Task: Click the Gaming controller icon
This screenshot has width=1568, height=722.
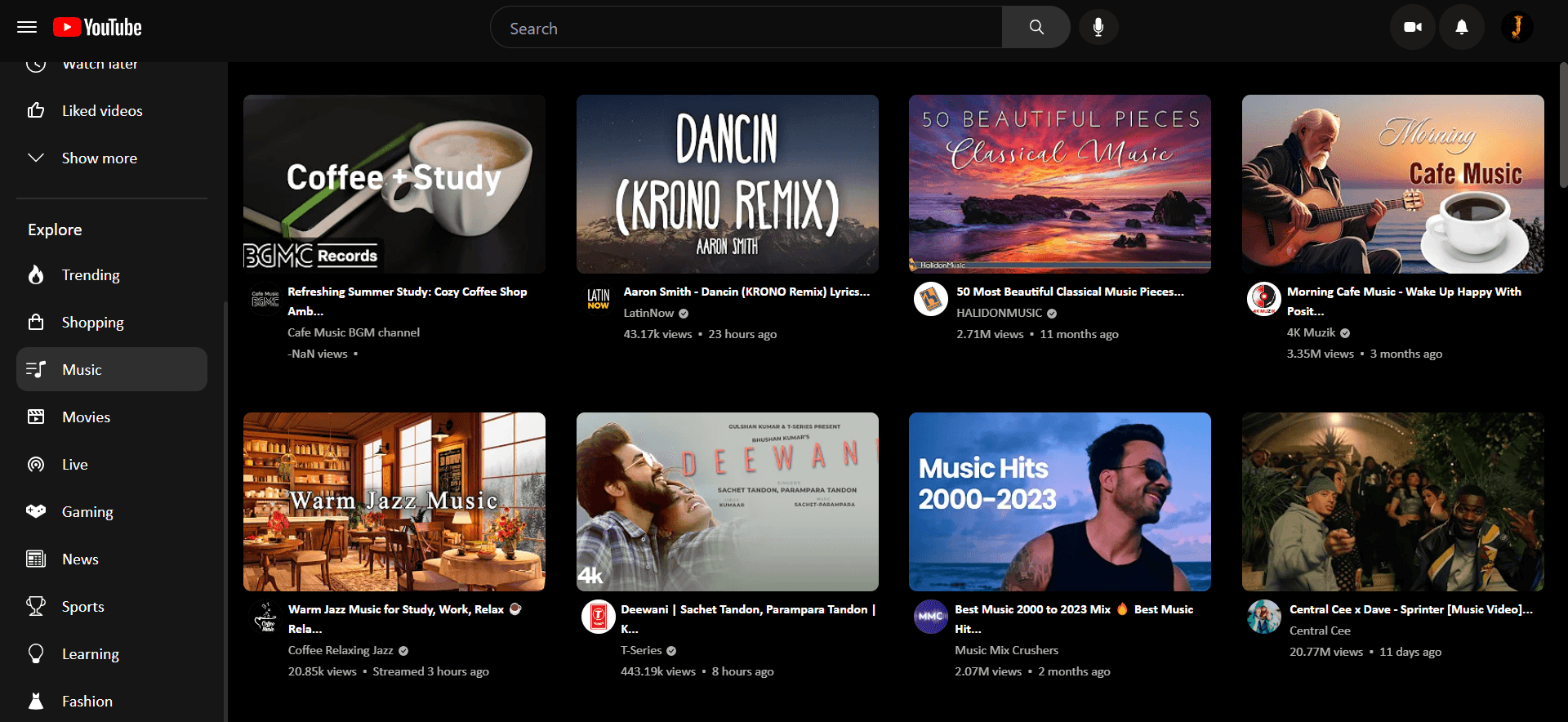Action: pyautogui.click(x=36, y=511)
